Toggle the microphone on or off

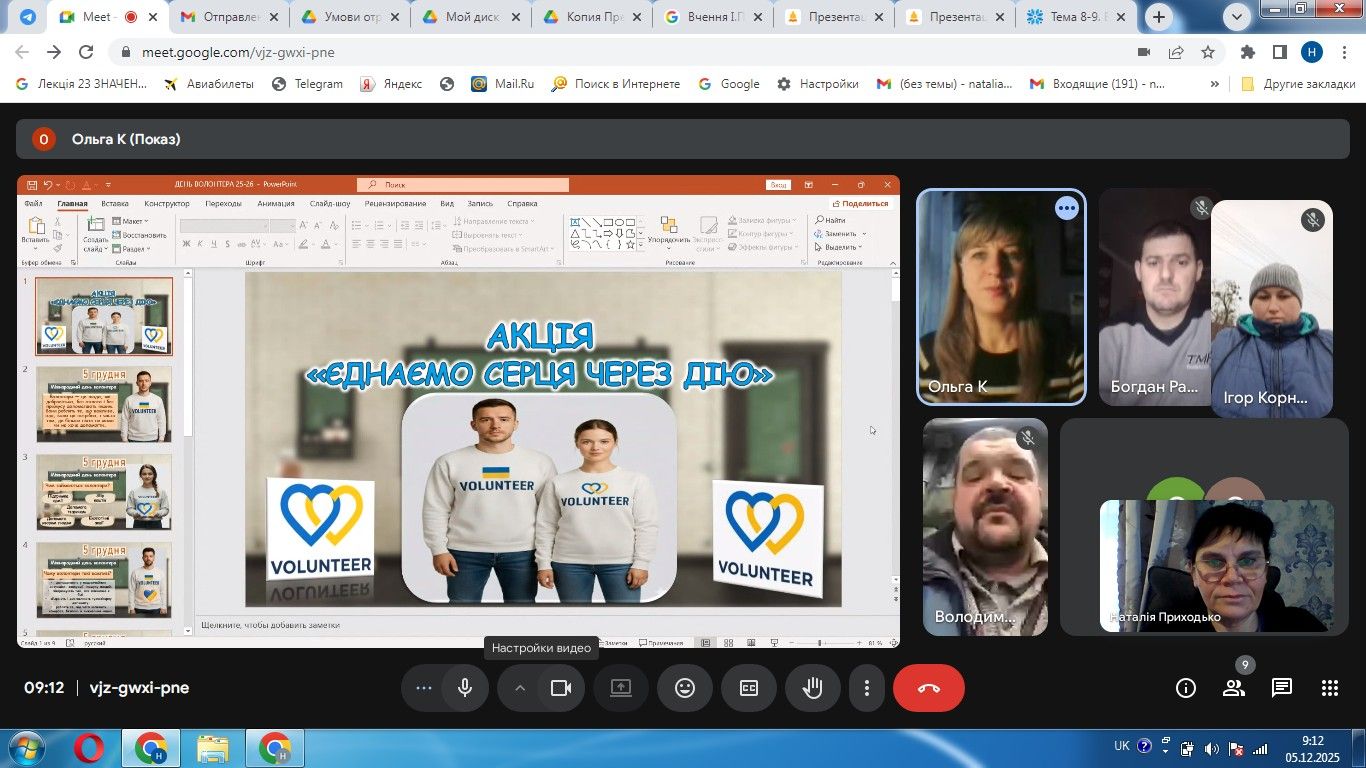465,688
